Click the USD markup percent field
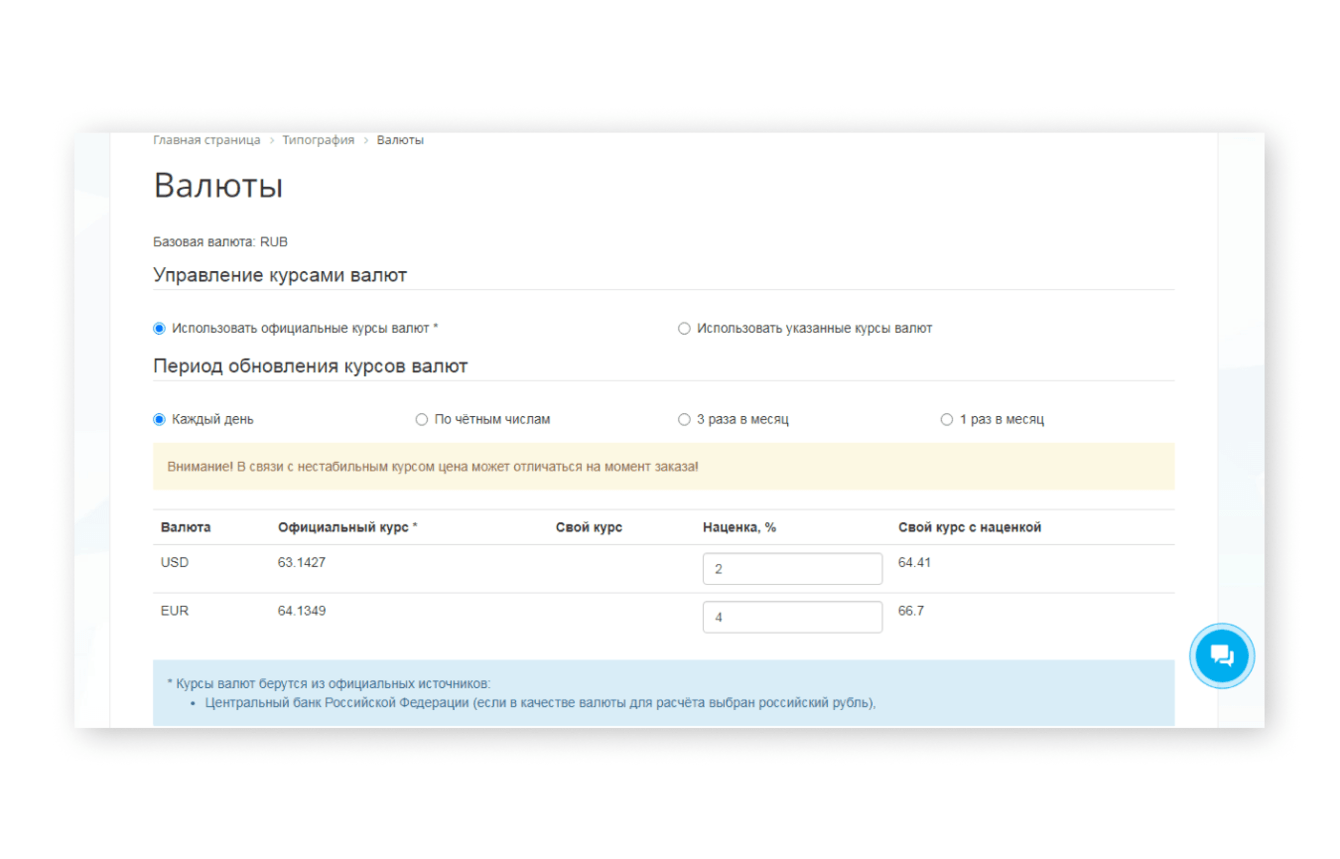1340x859 pixels. [792, 569]
